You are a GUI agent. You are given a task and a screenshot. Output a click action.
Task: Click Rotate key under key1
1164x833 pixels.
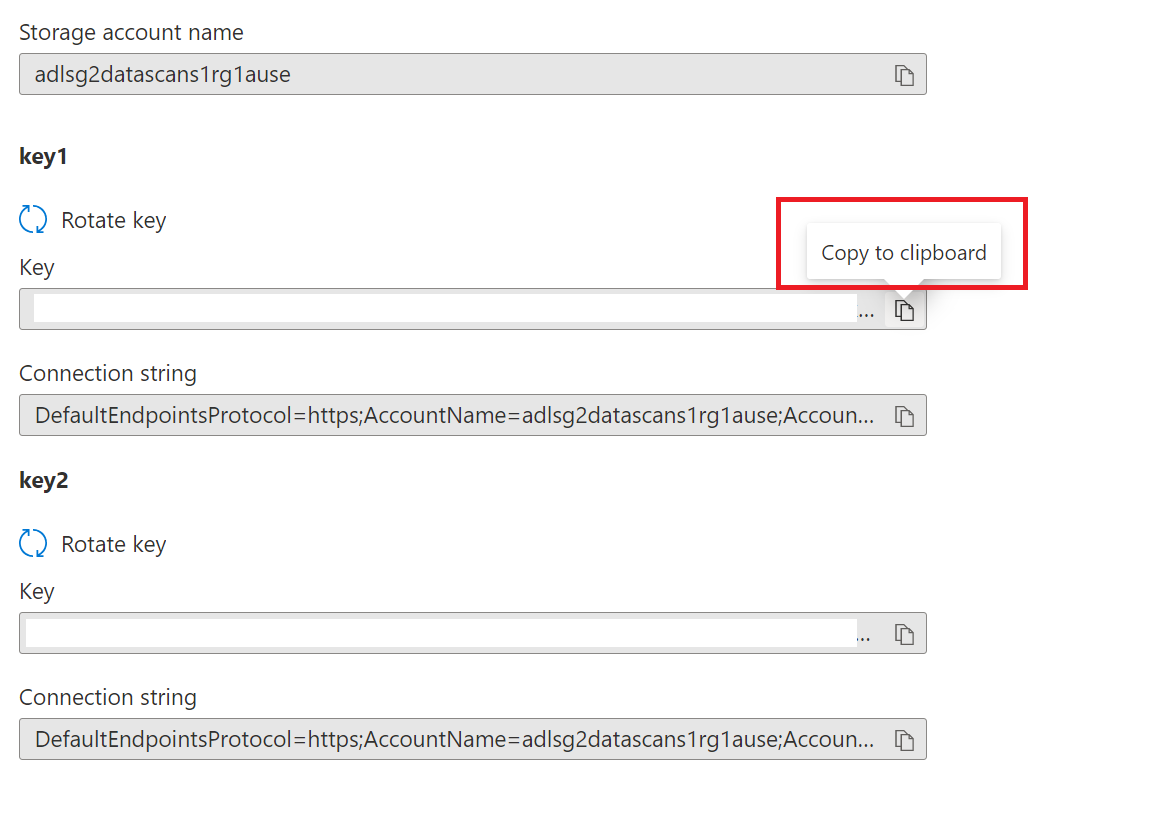pyautogui.click(x=114, y=220)
